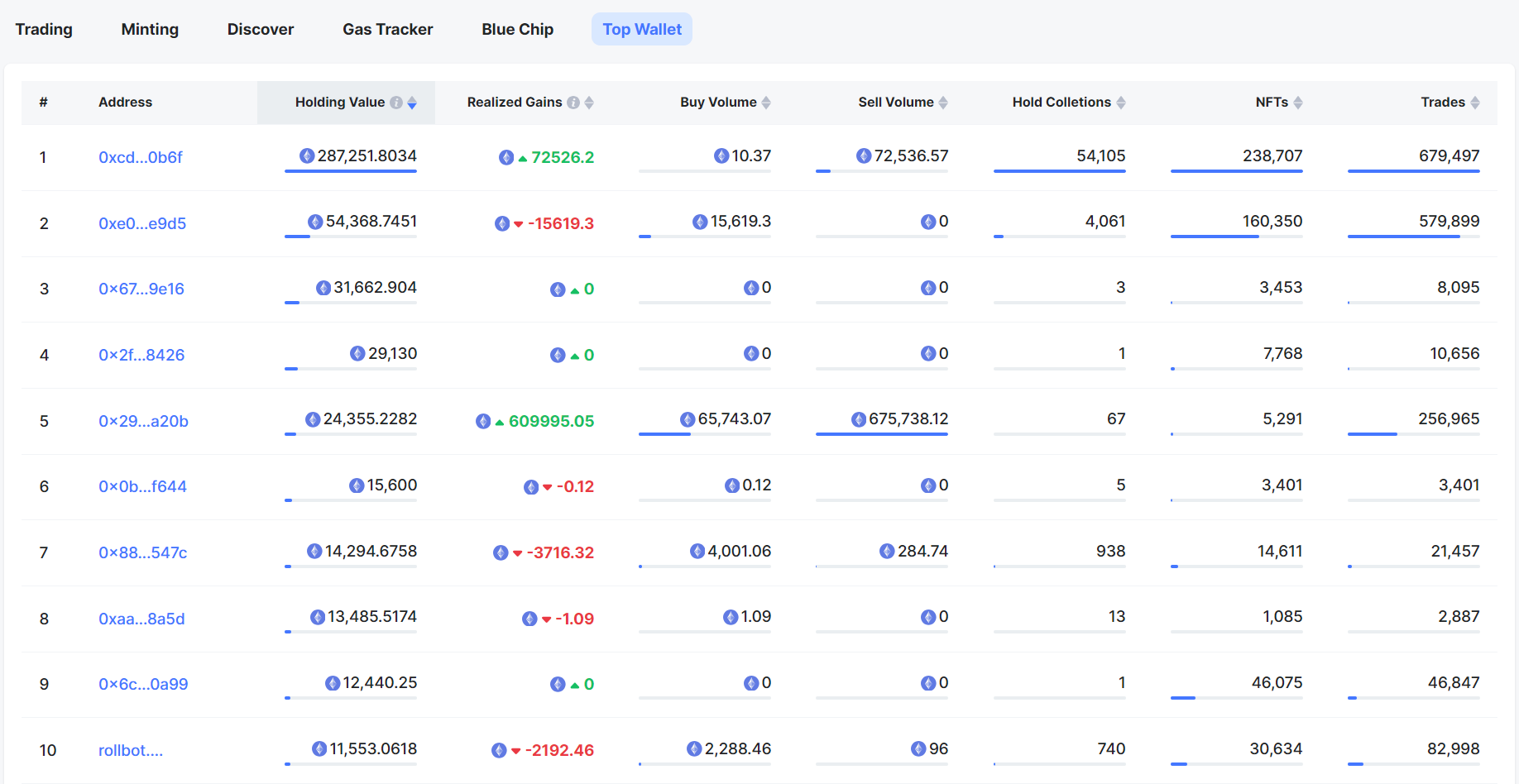Viewport: 1519px width, 784px height.
Task: Click ETH icon beside 287,251.8034
Action: (307, 155)
